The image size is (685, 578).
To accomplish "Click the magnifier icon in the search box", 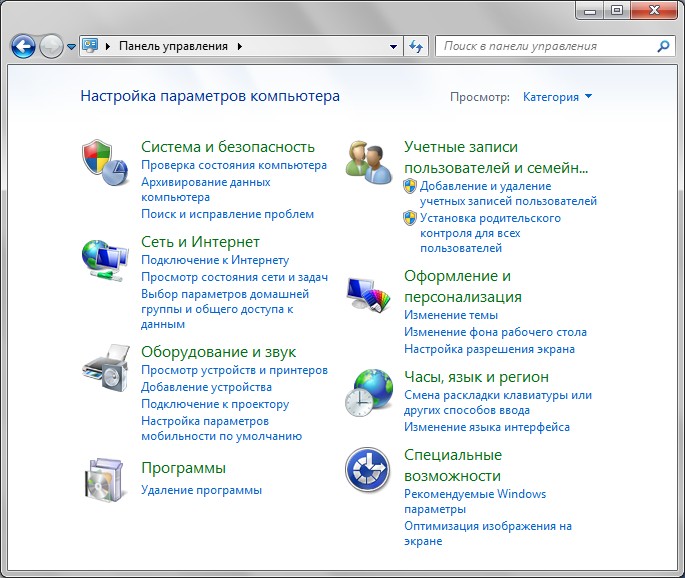I will [x=663, y=46].
